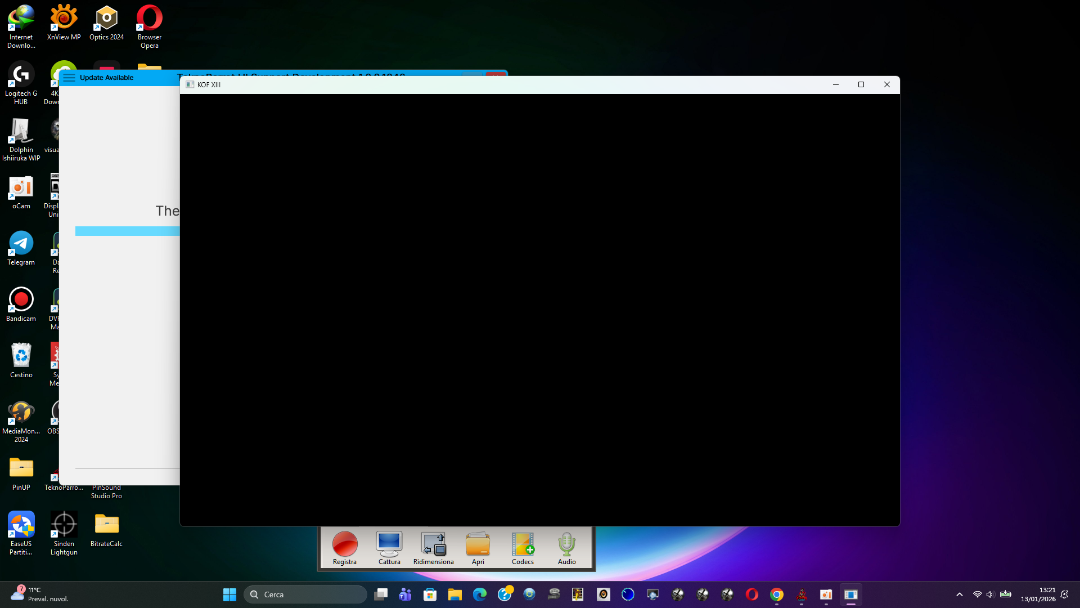The width and height of the screenshot is (1080, 608).
Task: Click the Windows Start button
Action: pyautogui.click(x=229, y=594)
